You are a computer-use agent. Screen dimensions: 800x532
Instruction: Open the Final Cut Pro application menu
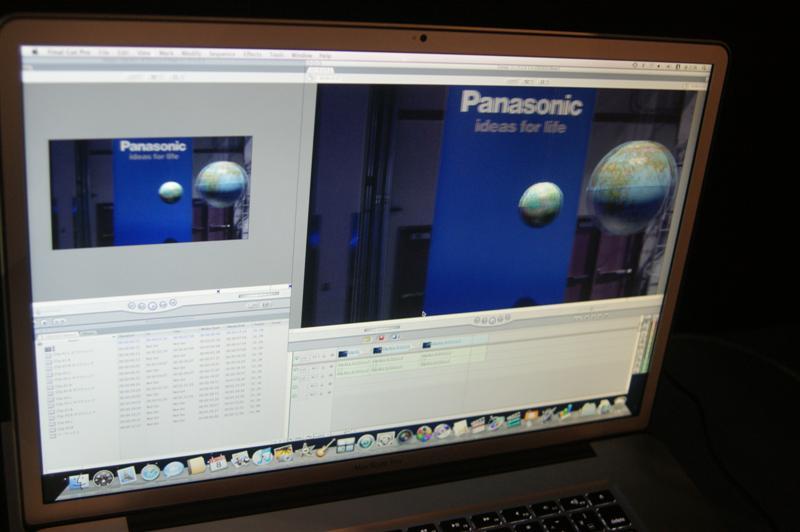tap(69, 53)
